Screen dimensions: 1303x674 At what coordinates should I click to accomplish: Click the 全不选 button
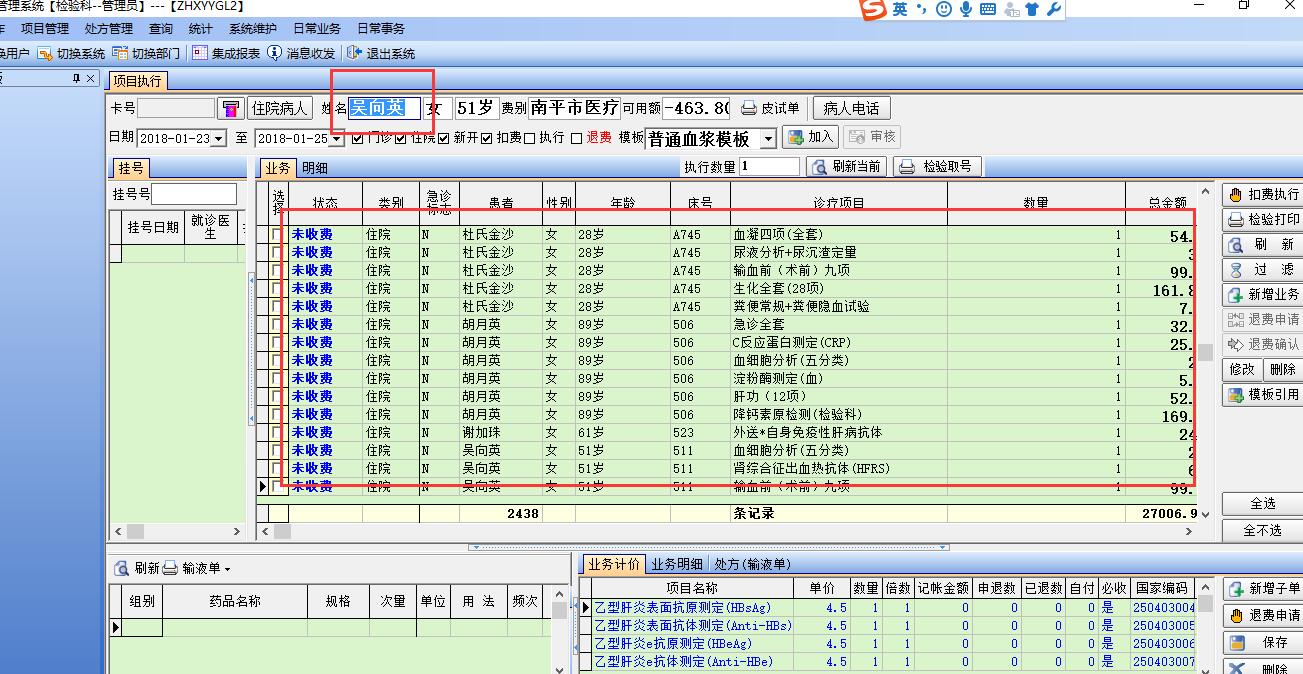coord(1263,530)
